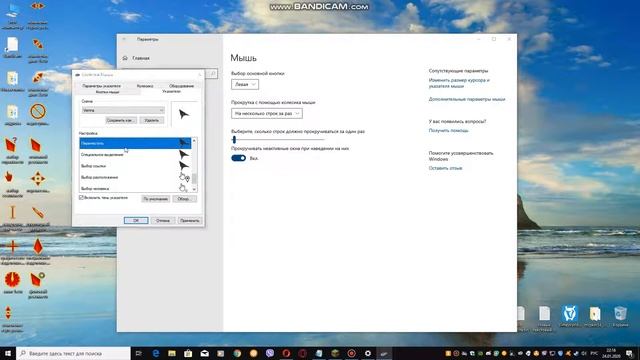
Task: Open the first Opera icon on the taskbar
Action: [x=286, y=353]
